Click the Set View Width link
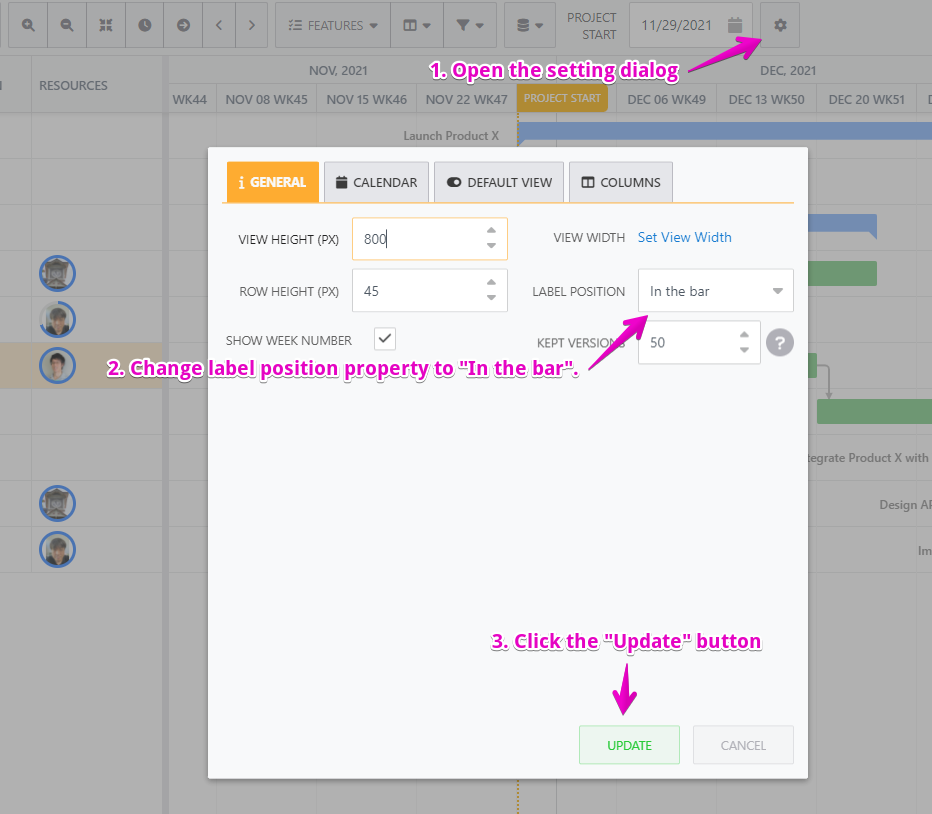Viewport: 932px width, 814px height. [x=684, y=237]
